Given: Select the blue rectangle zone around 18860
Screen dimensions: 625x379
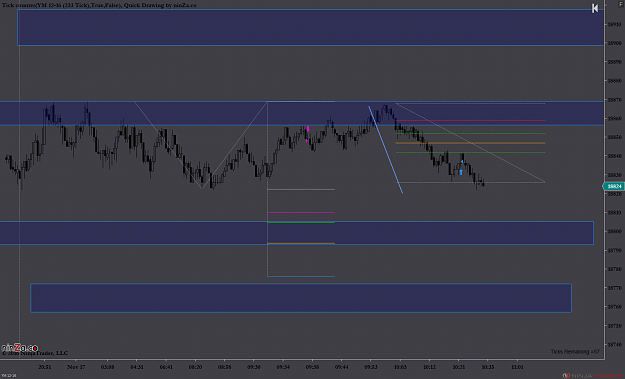Looking at the screenshot, I should (301, 114).
